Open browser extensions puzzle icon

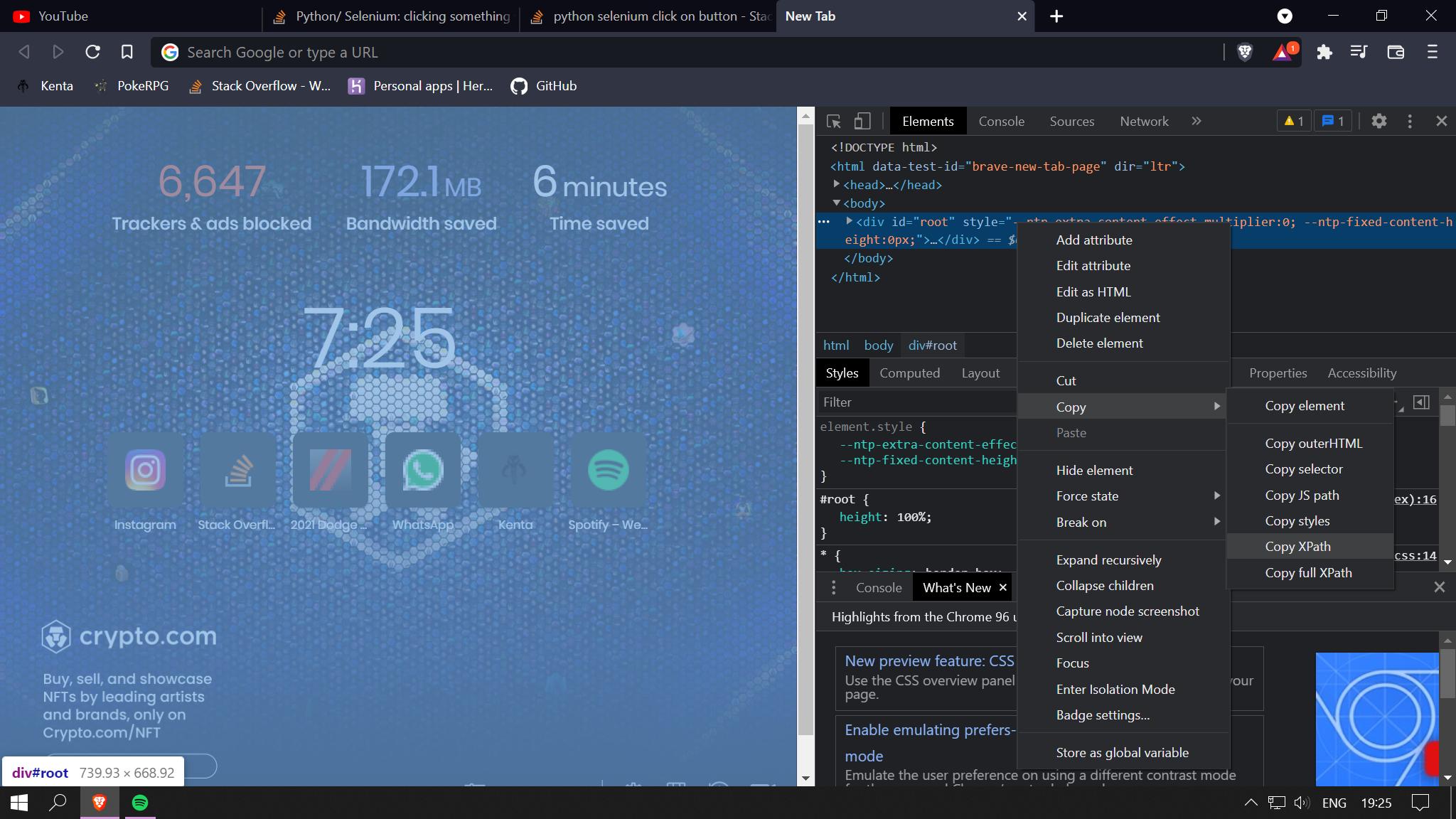(x=1324, y=52)
